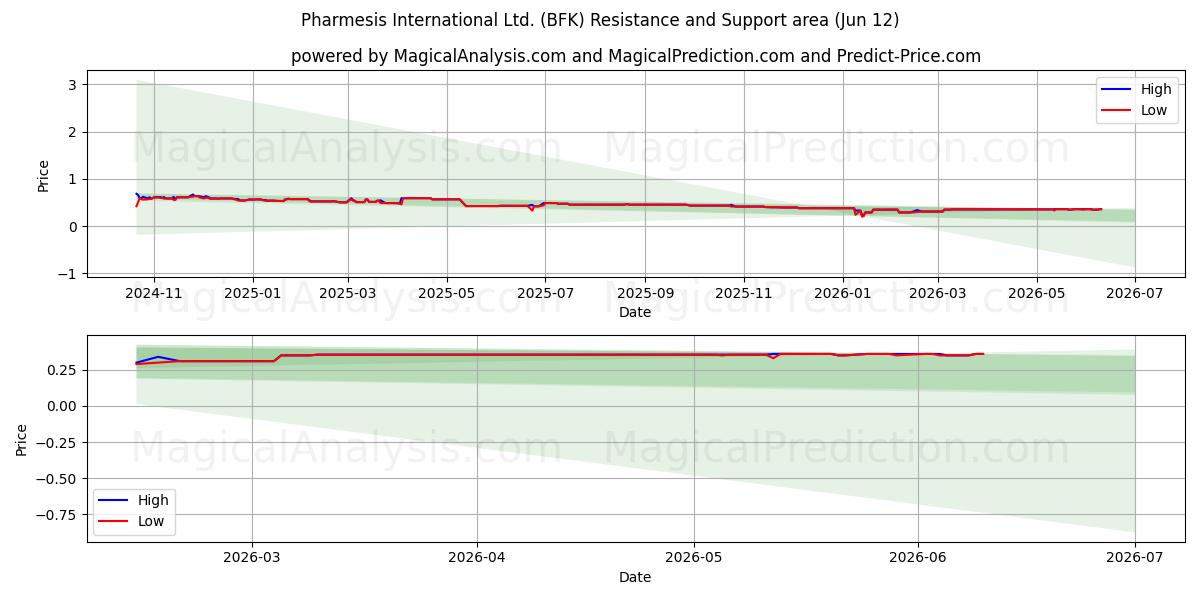
Task: Click 'High' in the top chart legend
Action: 1156,89
